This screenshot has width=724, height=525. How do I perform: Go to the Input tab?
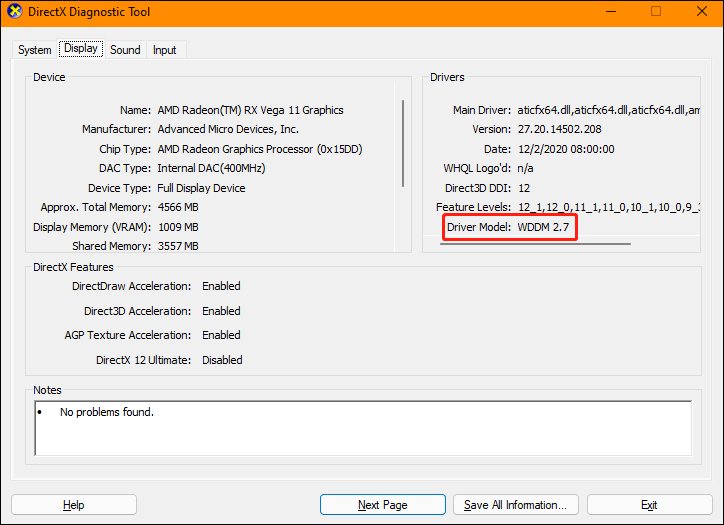coord(164,49)
